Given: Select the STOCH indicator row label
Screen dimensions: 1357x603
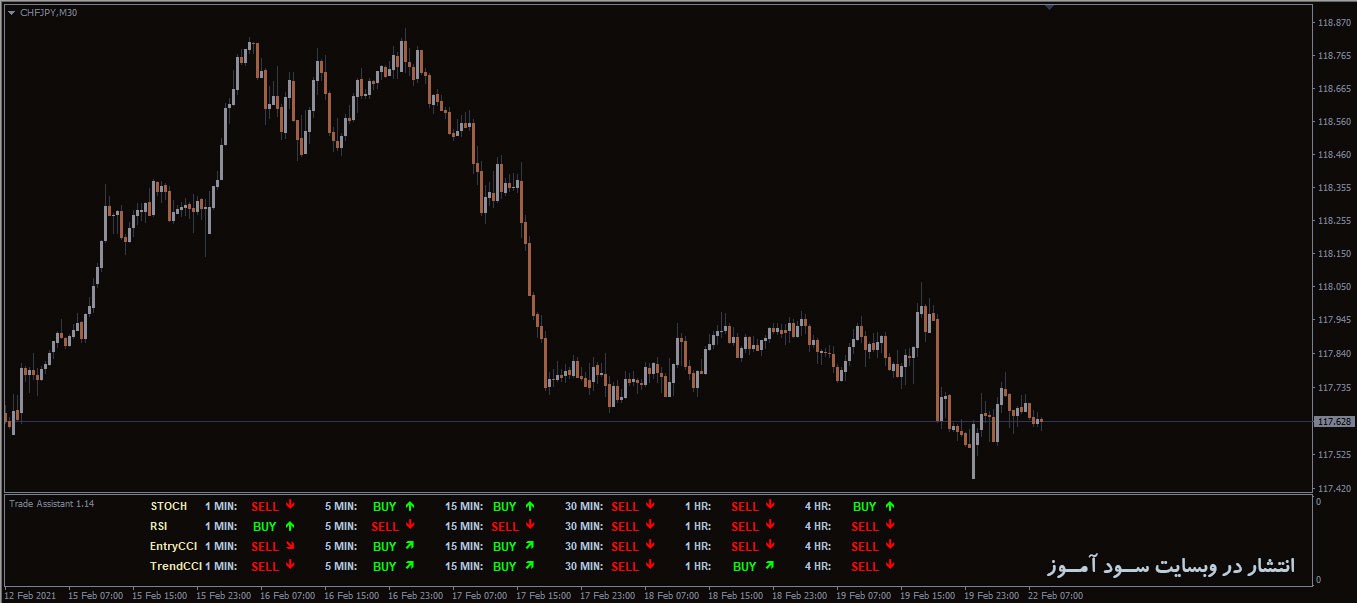Looking at the screenshot, I should pos(168,507).
